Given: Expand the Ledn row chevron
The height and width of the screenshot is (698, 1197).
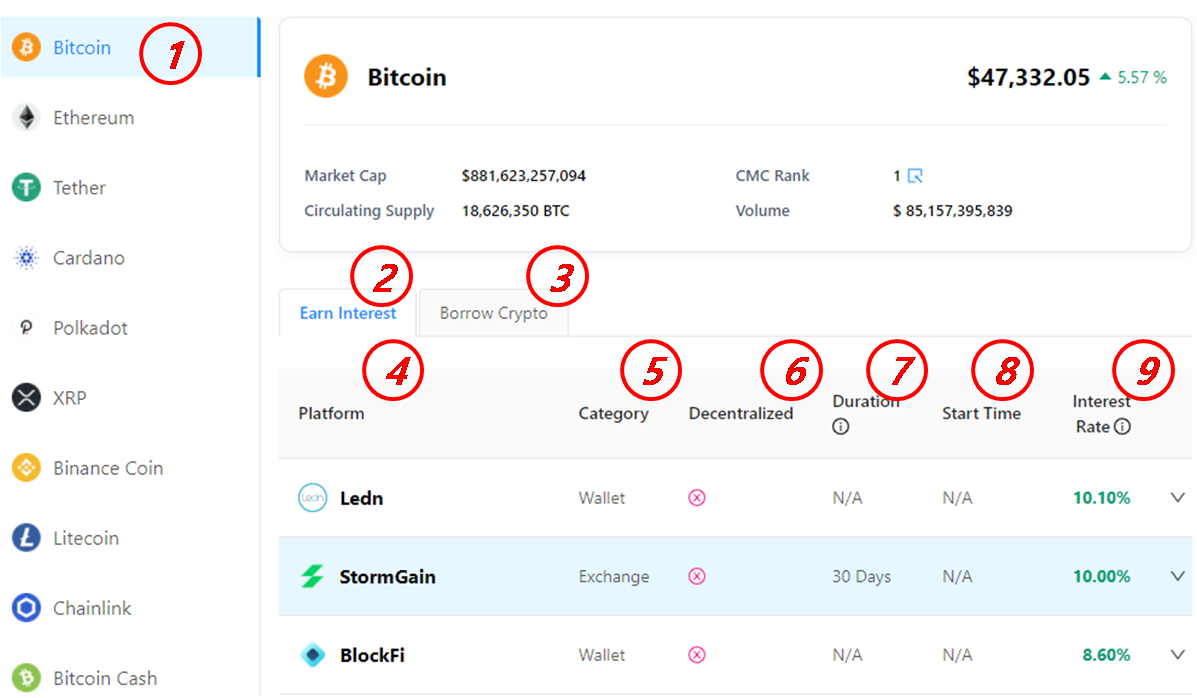Looking at the screenshot, I should click(1178, 498).
